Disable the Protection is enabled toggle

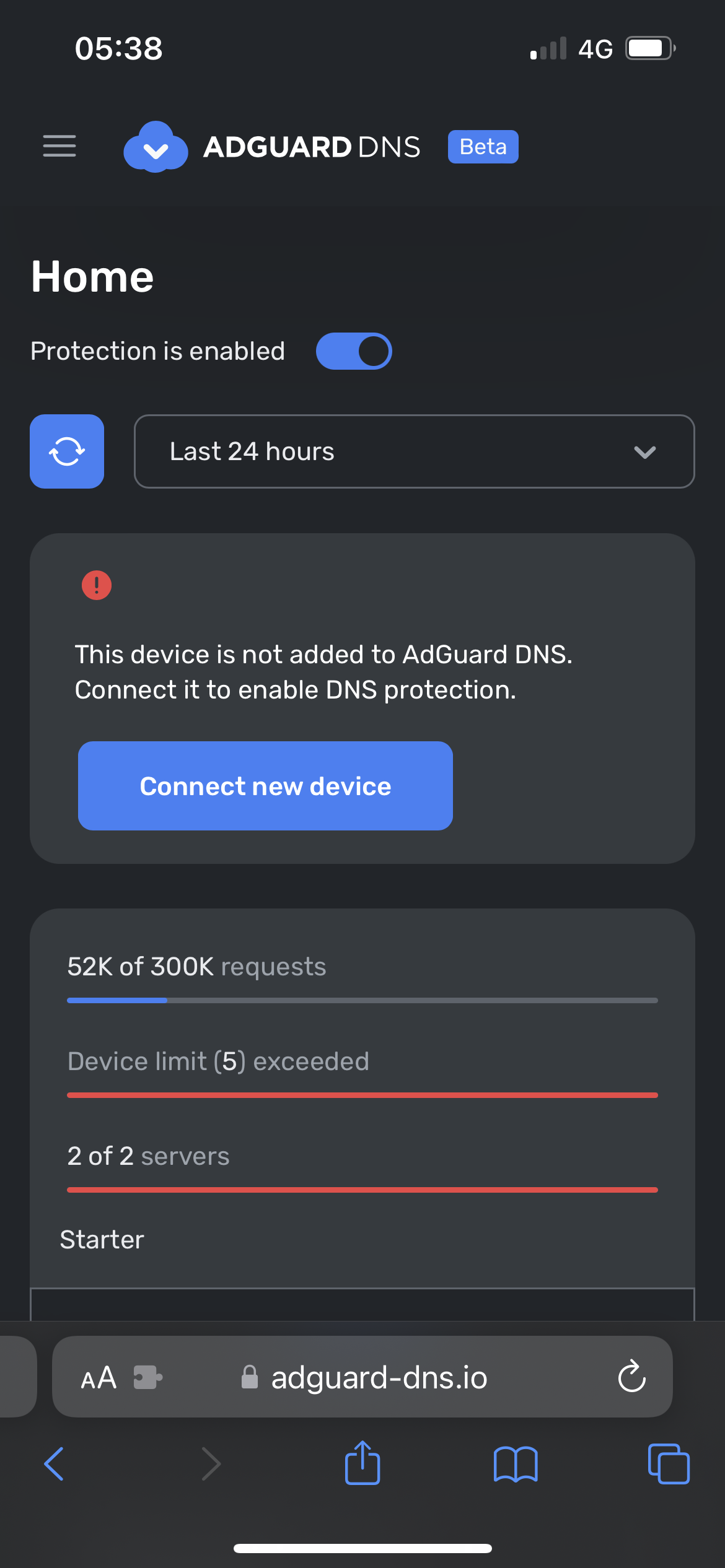click(354, 351)
